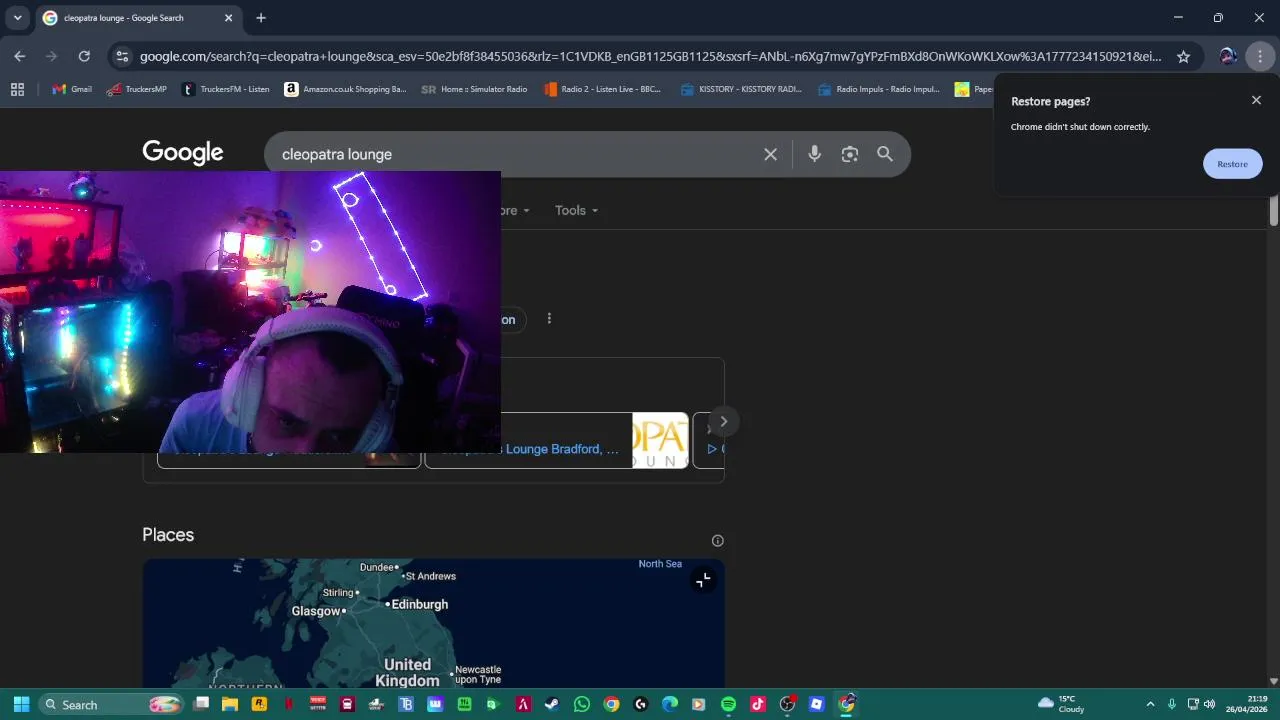This screenshot has height=720, width=1280.
Task: Bookmark this page with the star icon
Action: [1183, 57]
